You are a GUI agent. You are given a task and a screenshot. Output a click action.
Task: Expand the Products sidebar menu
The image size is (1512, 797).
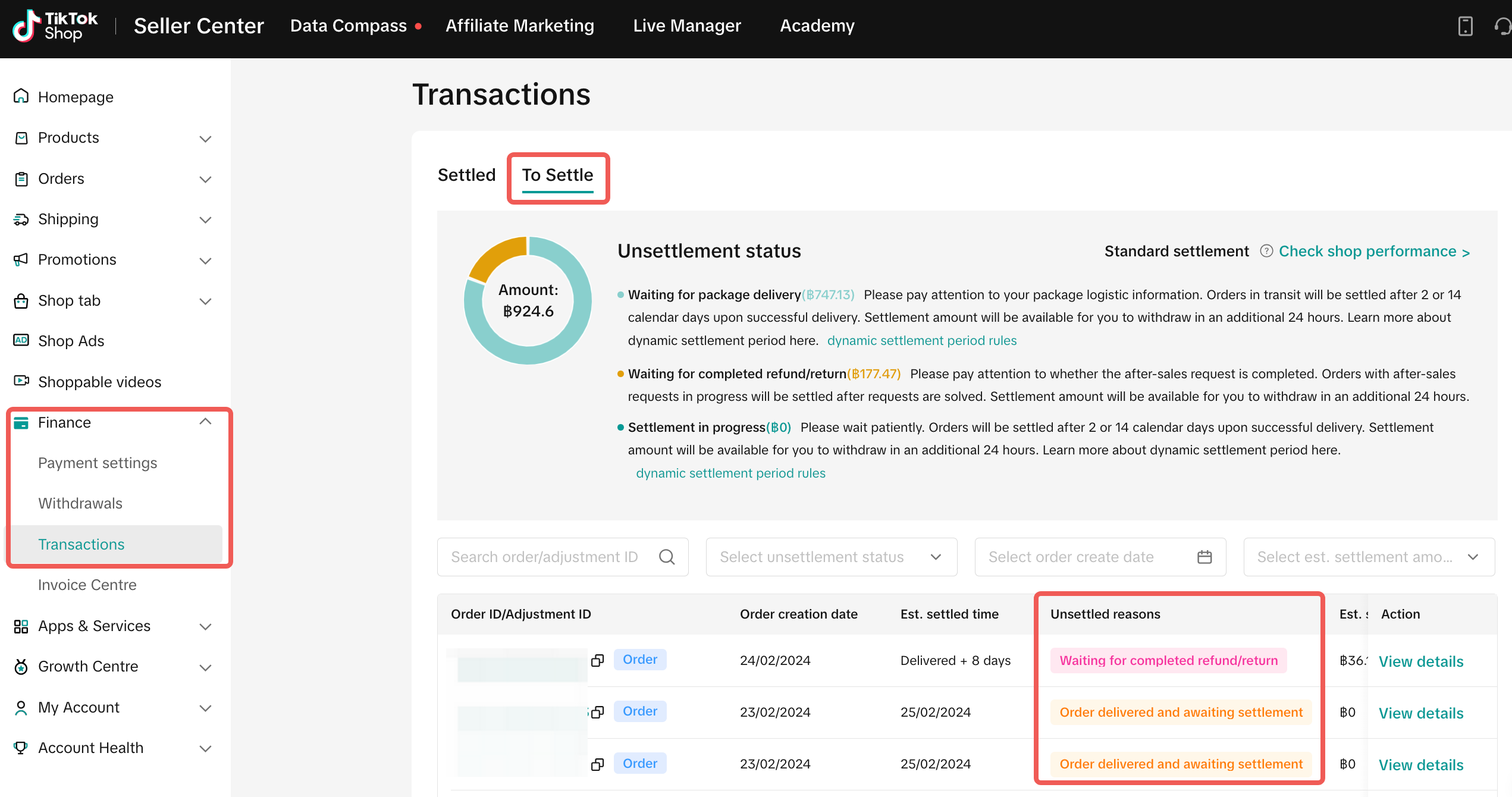(x=205, y=138)
